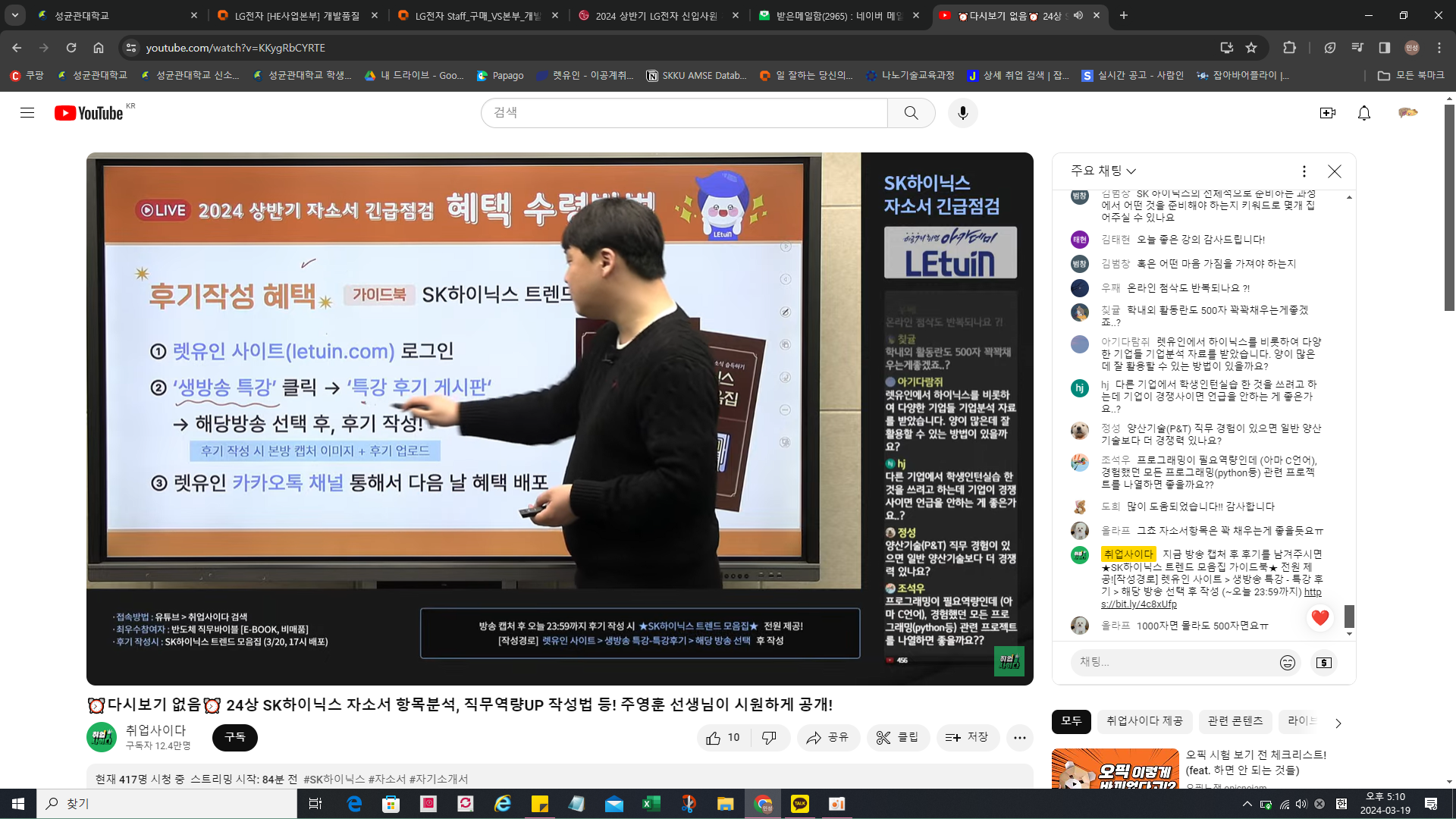Screen dimensions: 1456x819
Task: Open the 오픽 시험 recommended video thumbnail
Action: tap(1115, 768)
